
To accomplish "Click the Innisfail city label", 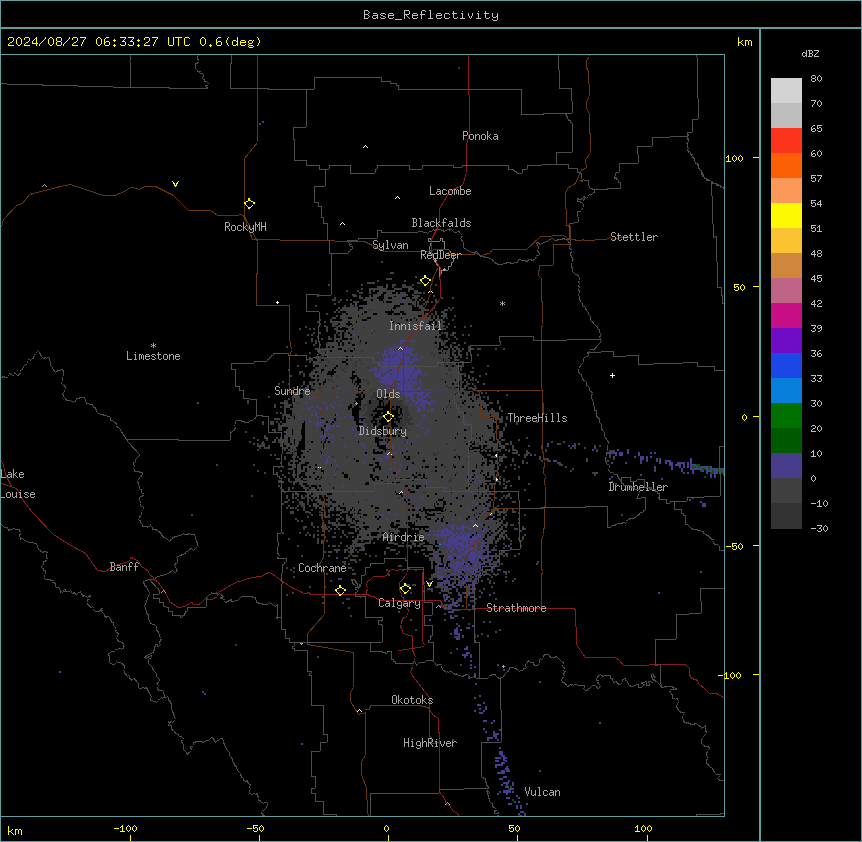I will 416,326.
